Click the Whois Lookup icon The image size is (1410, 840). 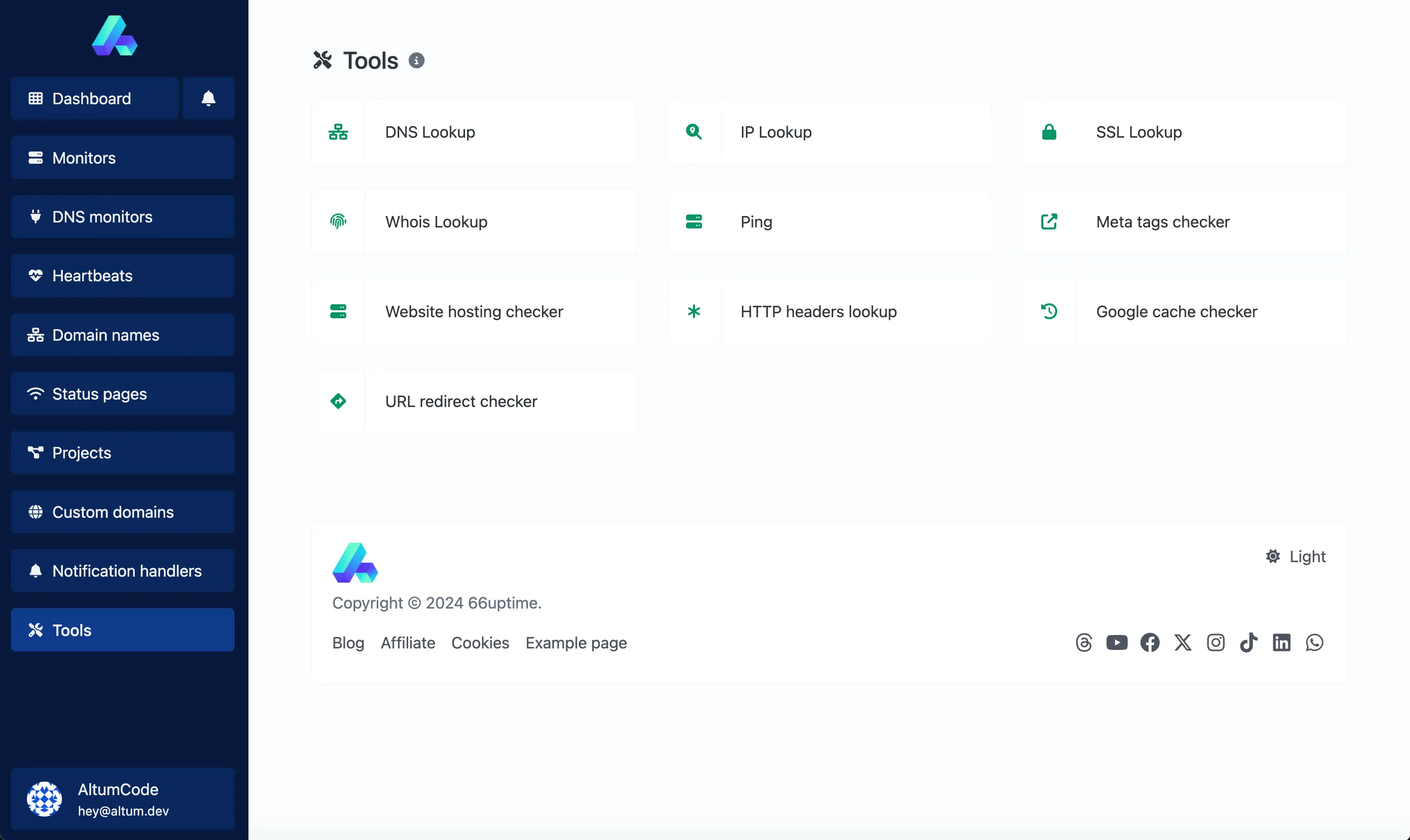(x=338, y=221)
